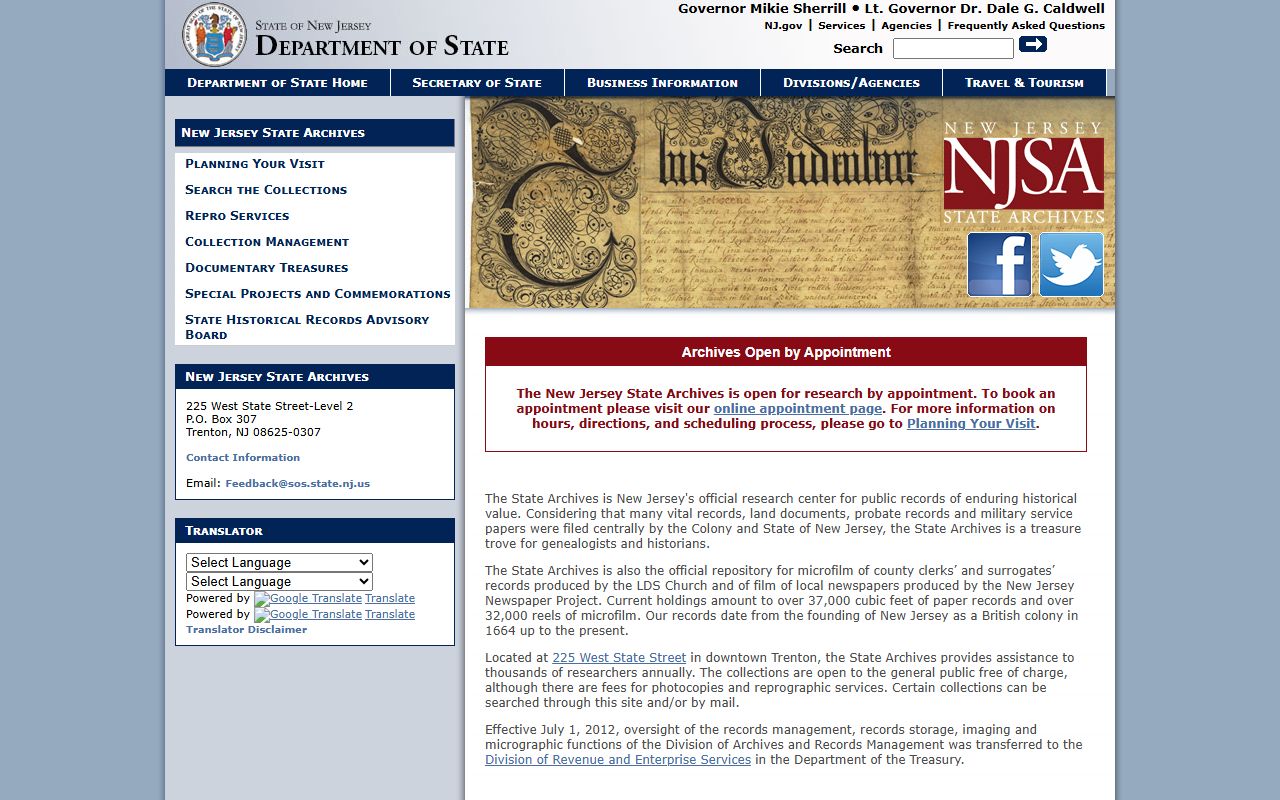Click the NJ.gov top link

coord(783,26)
